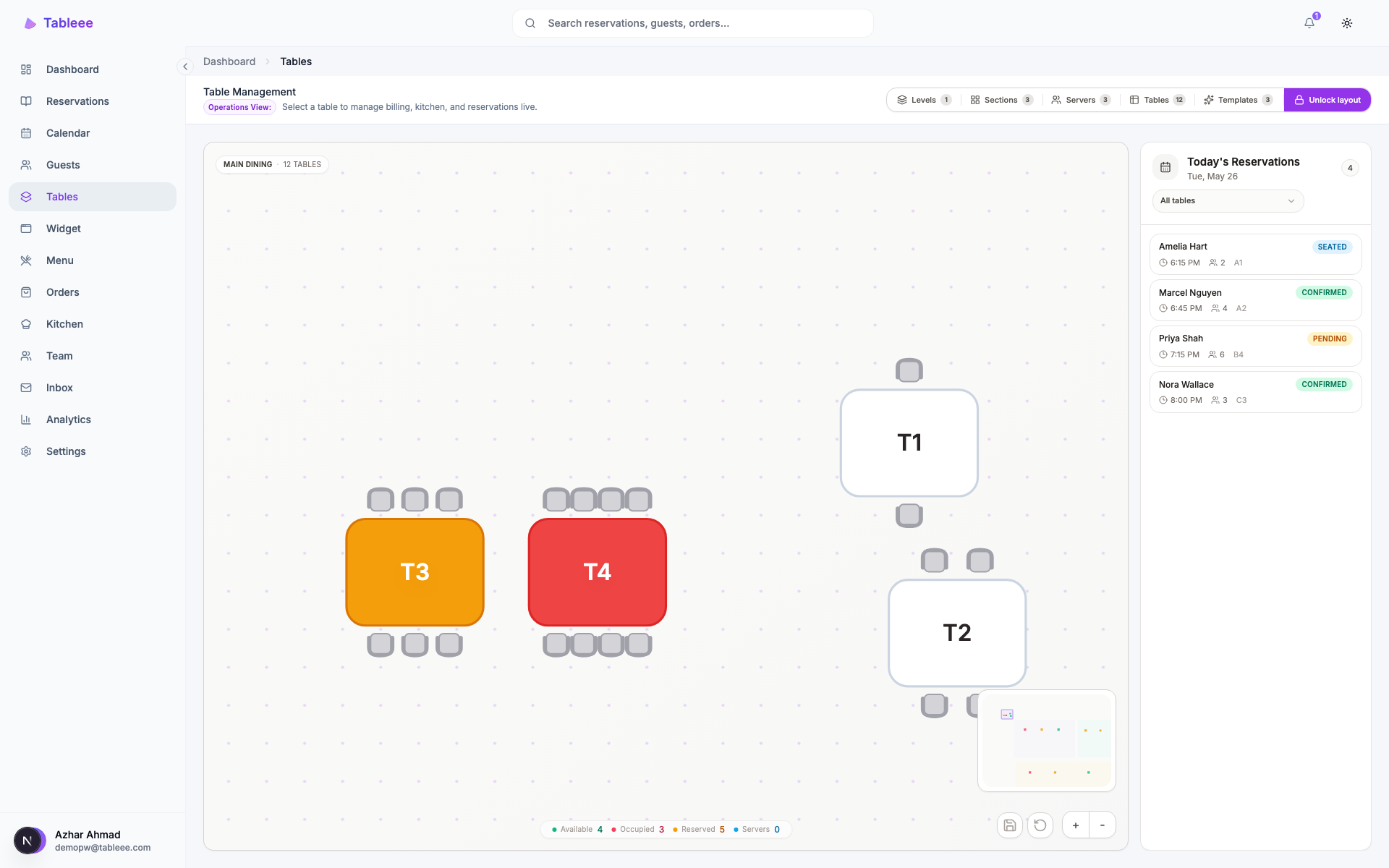Image resolution: width=1389 pixels, height=868 pixels.
Task: Click the Unlock layout button
Action: tap(1328, 100)
